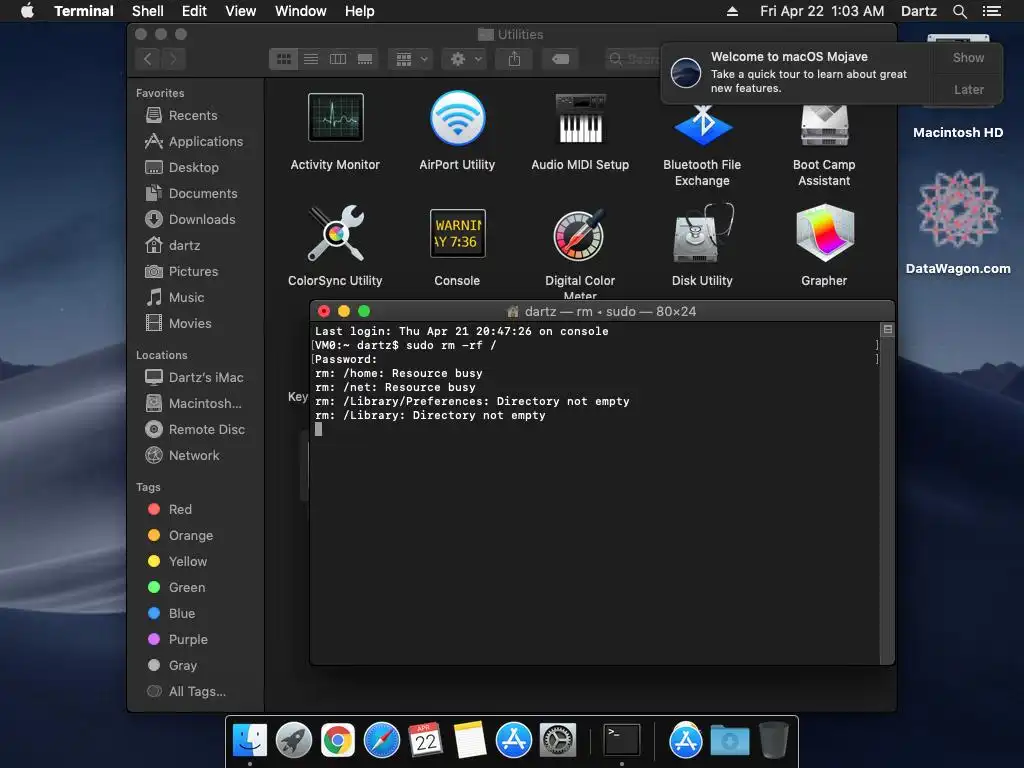
Task: Open the View menu
Action: (x=240, y=11)
